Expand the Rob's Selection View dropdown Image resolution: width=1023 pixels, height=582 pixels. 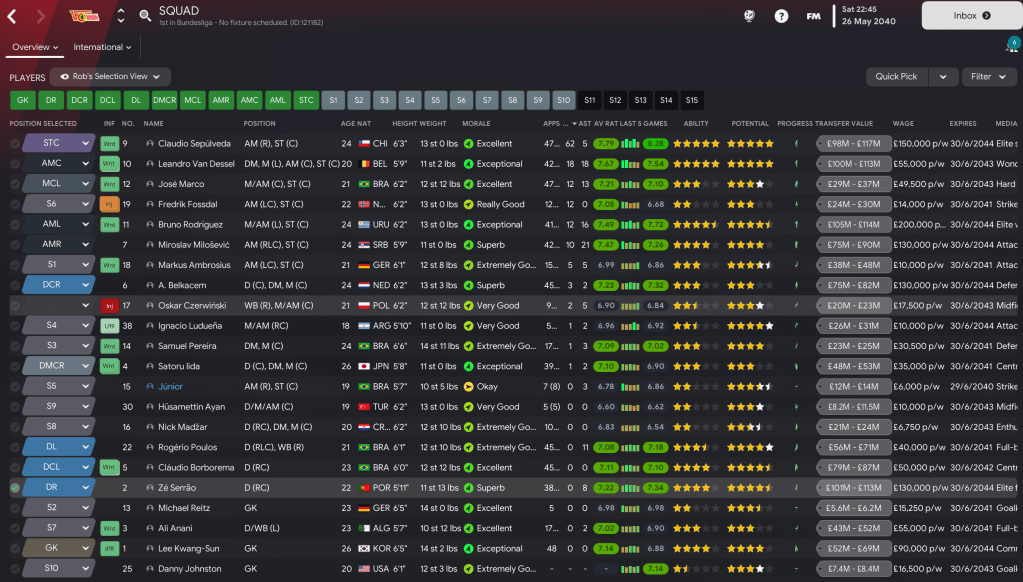(110, 77)
